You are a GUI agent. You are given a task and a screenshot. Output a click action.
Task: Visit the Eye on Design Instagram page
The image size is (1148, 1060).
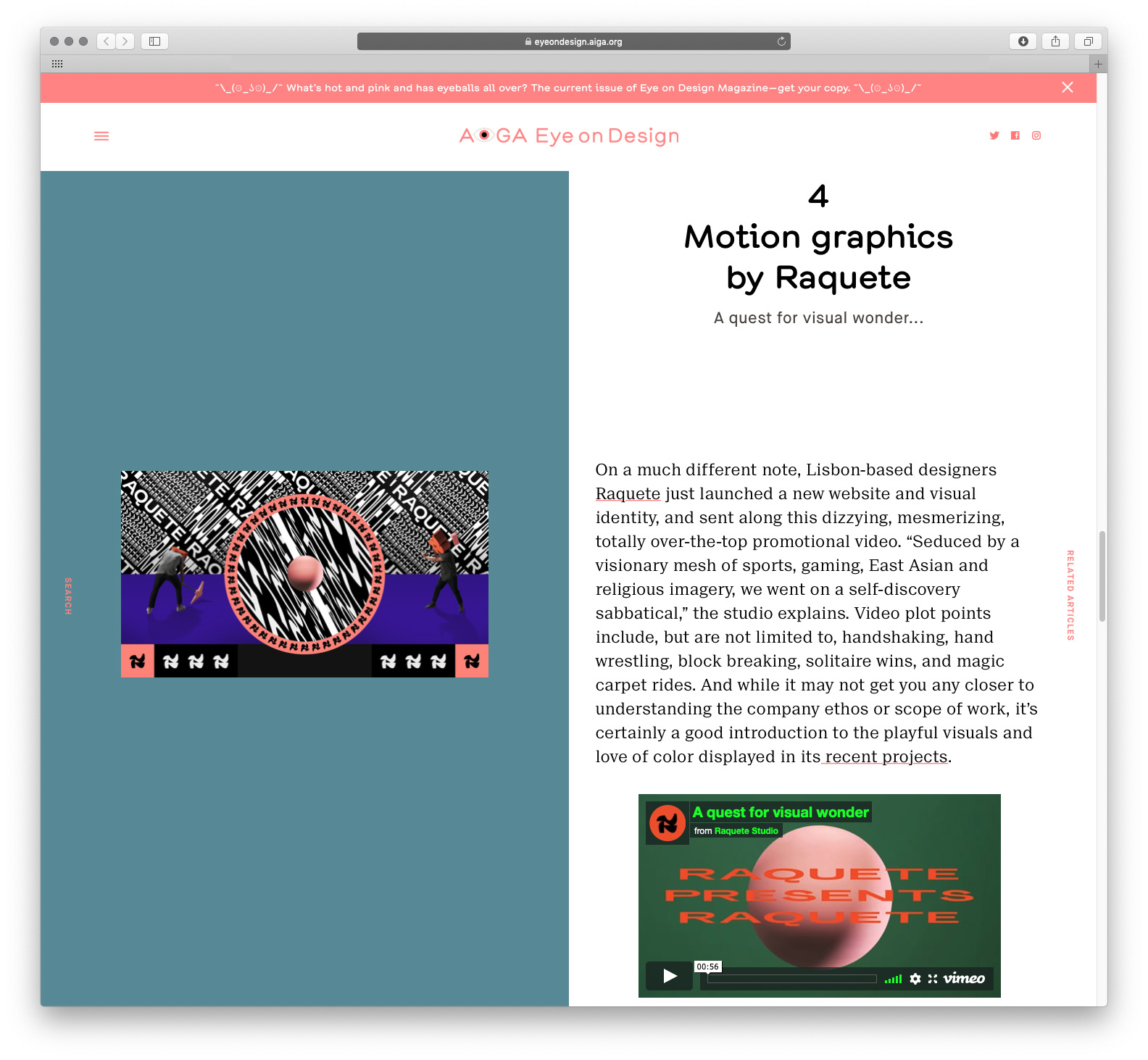(x=1036, y=135)
